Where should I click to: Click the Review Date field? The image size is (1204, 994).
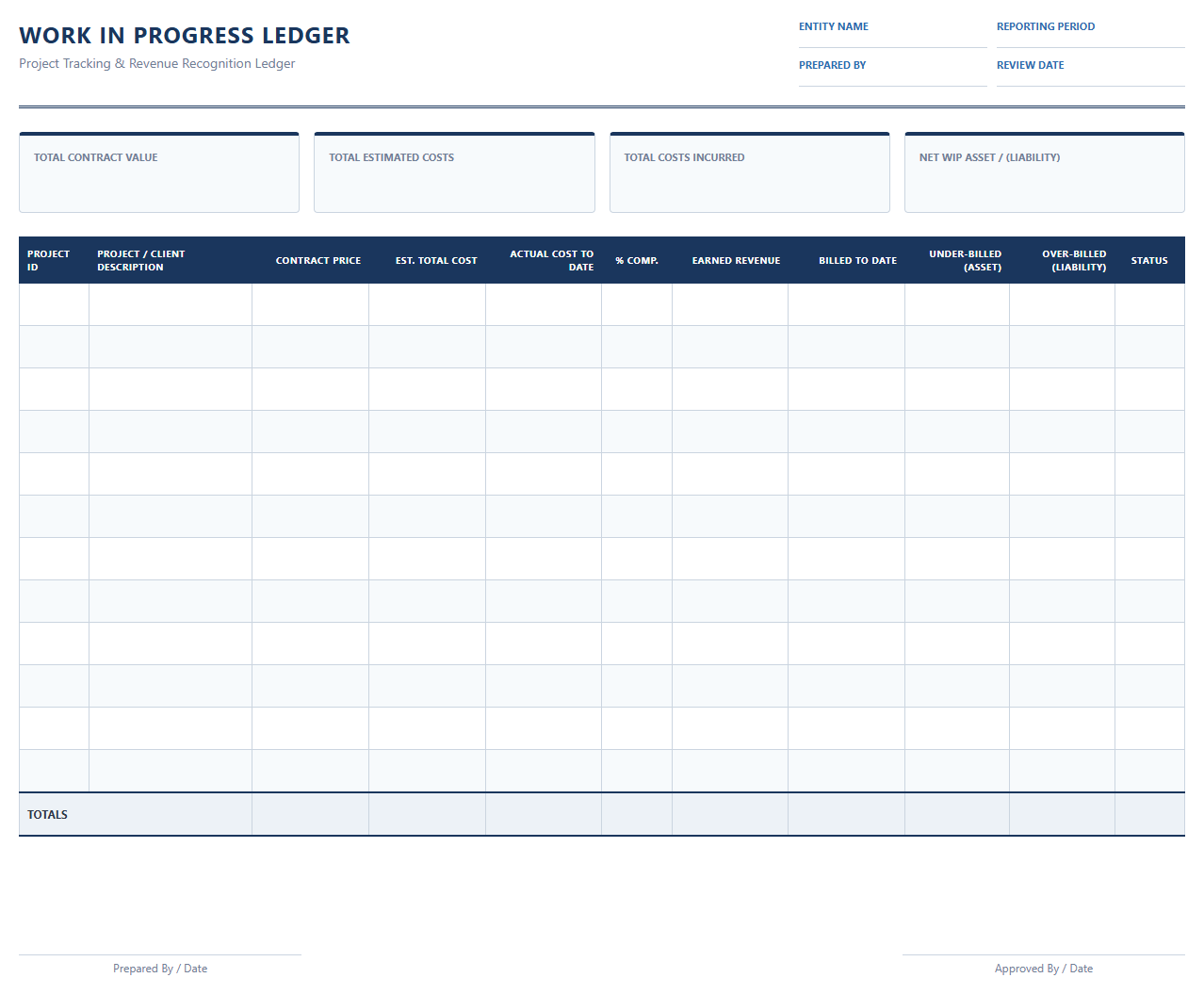coord(1090,72)
